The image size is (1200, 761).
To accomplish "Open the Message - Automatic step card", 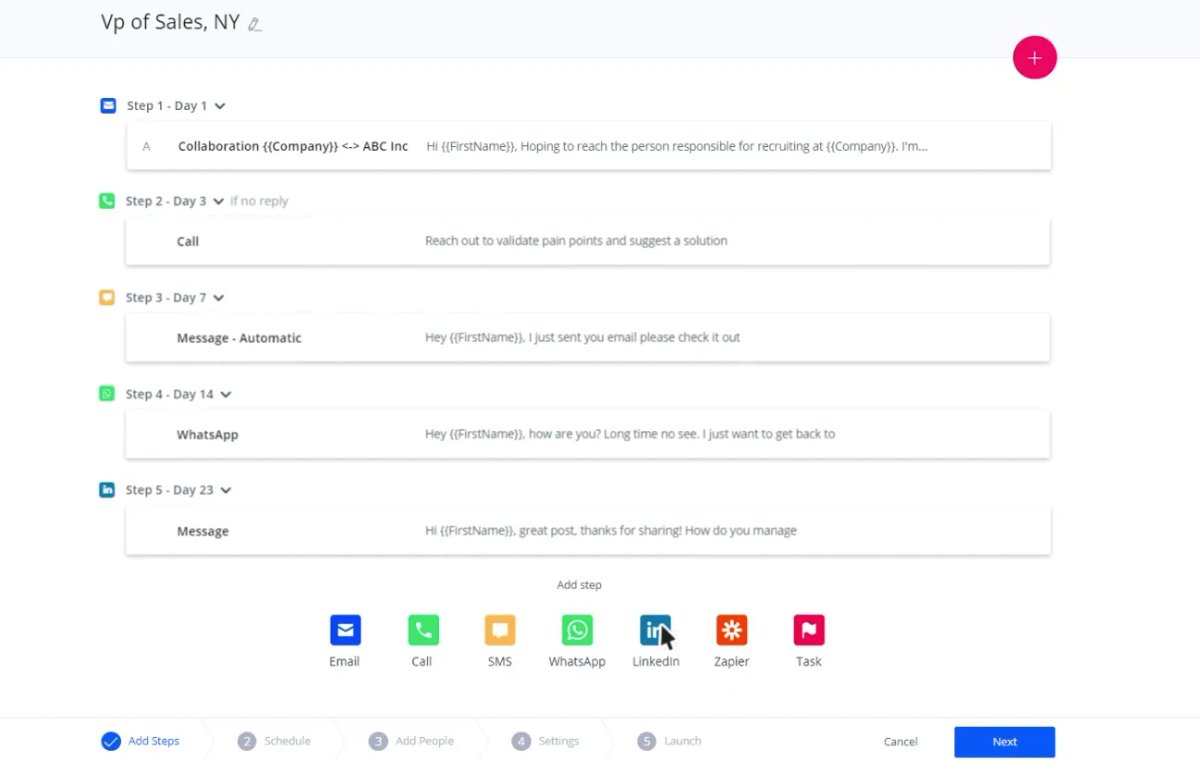I will tap(588, 338).
